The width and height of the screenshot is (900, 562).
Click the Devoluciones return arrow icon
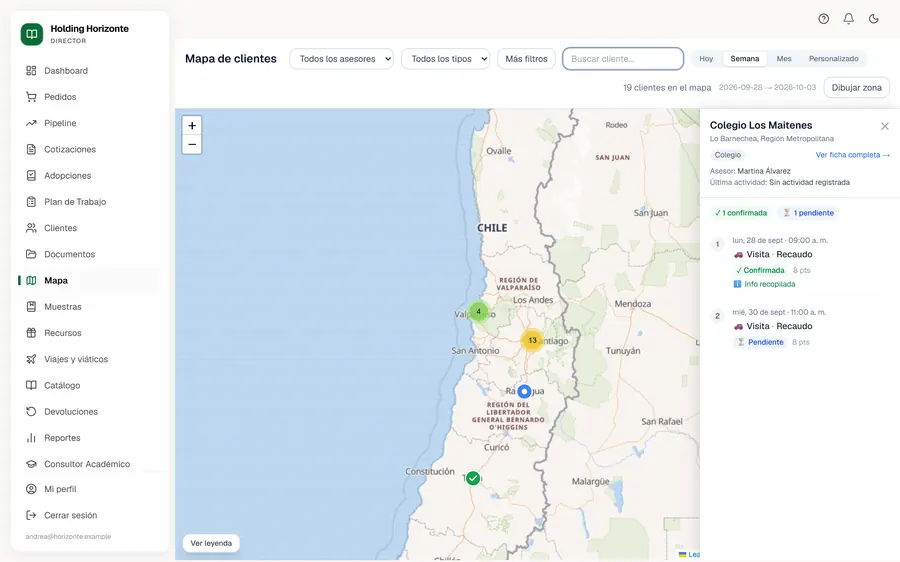31,412
